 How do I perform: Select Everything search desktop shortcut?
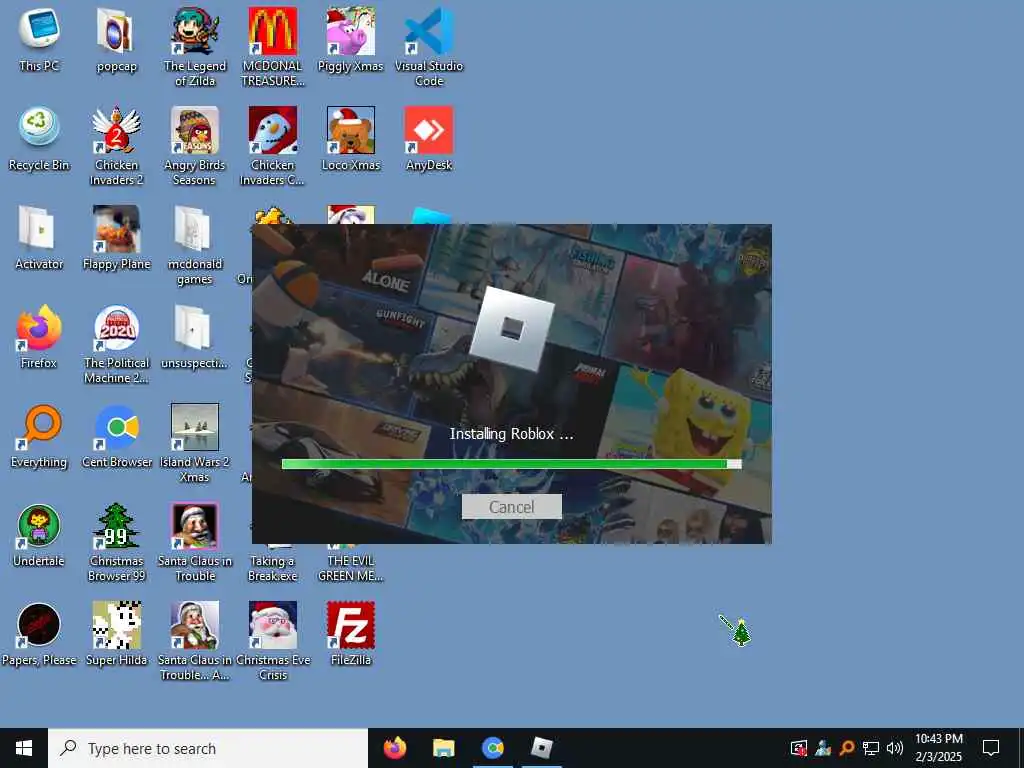[x=39, y=436]
